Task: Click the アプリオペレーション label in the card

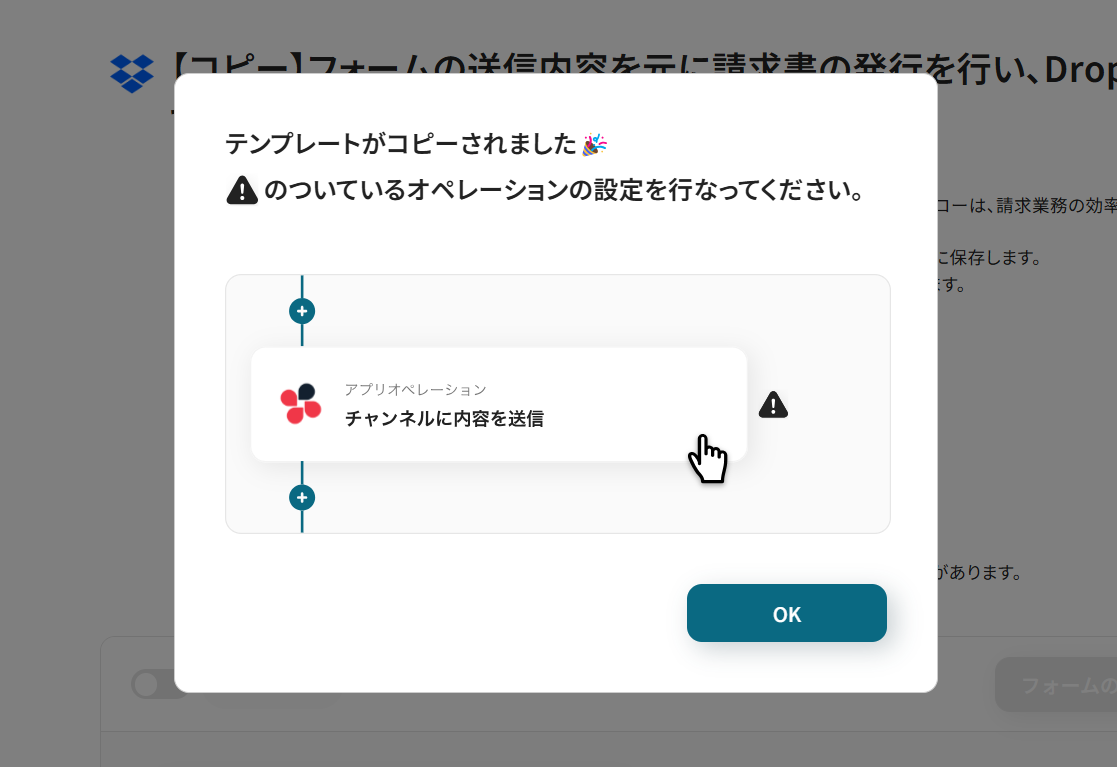Action: point(415,390)
